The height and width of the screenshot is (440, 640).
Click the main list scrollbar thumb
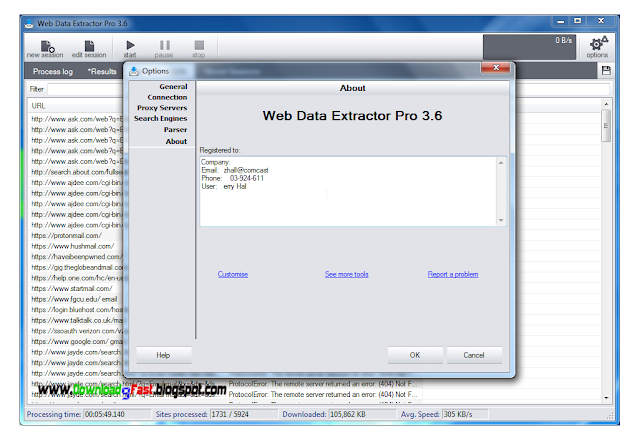pyautogui.click(x=606, y=126)
